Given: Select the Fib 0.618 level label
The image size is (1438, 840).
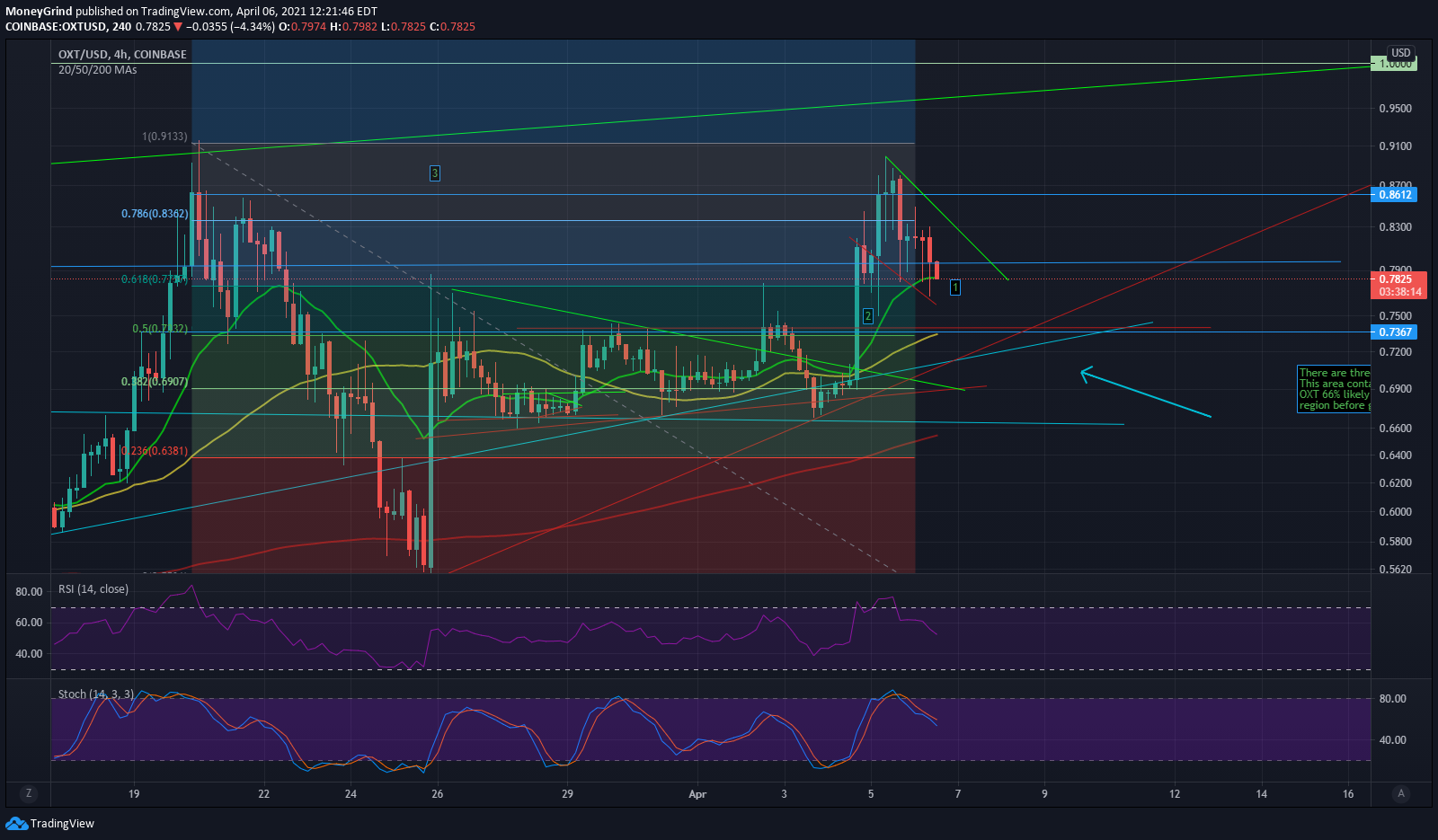Looking at the screenshot, I should [x=154, y=279].
